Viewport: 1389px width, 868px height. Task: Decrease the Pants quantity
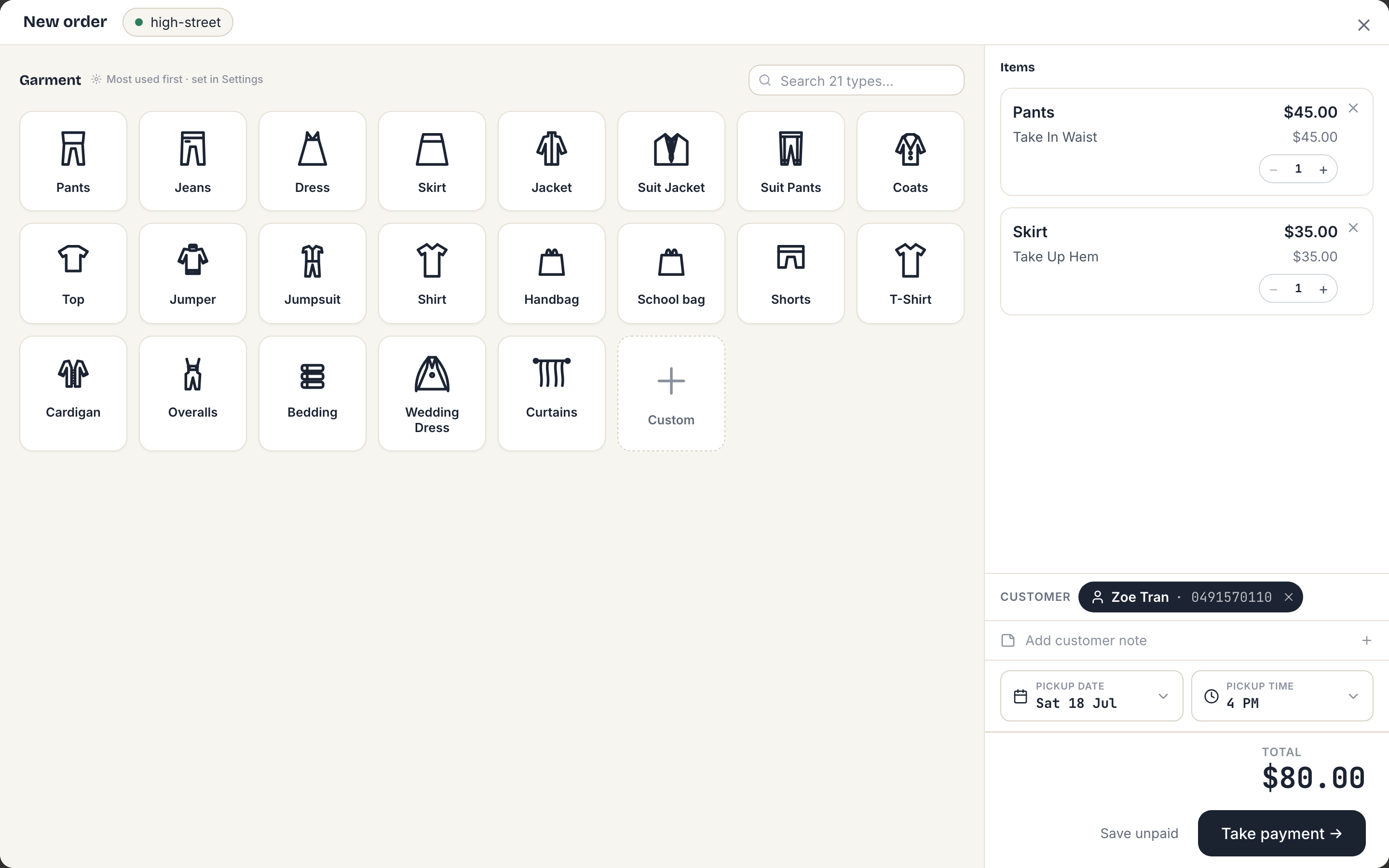point(1273,169)
